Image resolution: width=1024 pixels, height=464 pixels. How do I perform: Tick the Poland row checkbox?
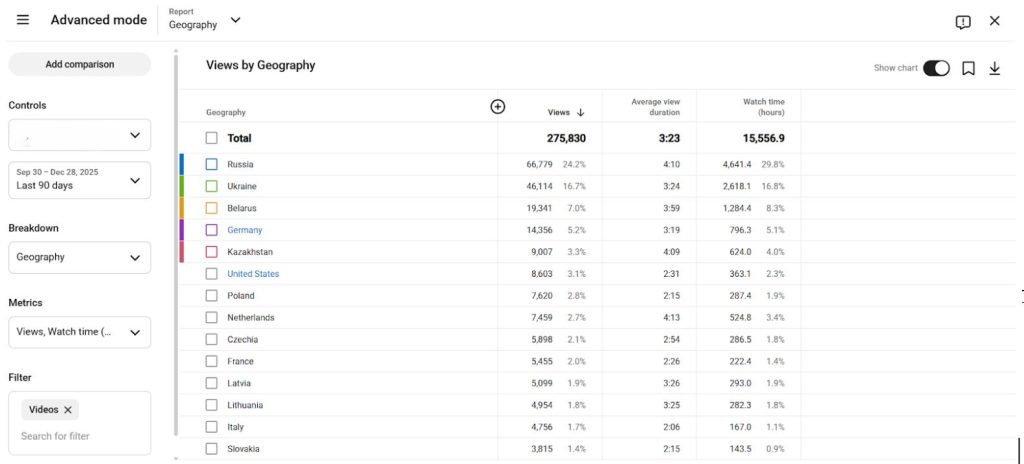211,295
